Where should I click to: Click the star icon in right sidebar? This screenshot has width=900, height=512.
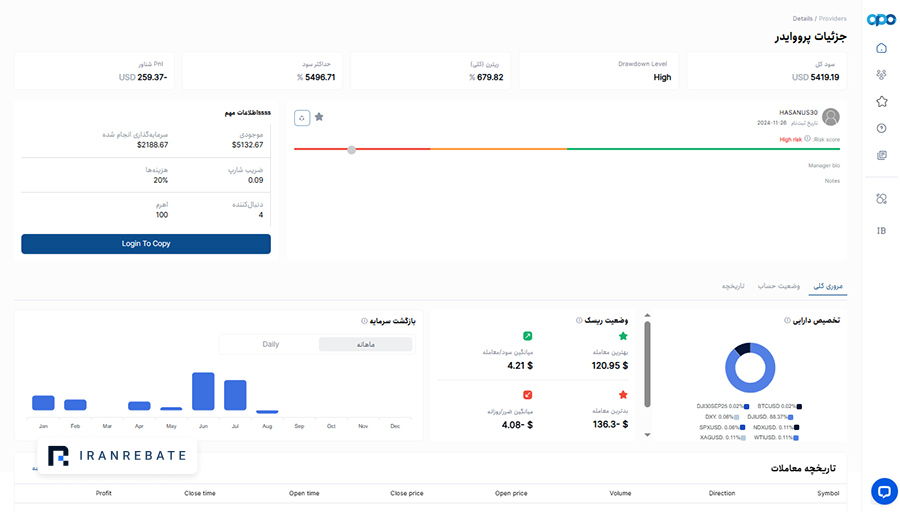click(x=882, y=102)
